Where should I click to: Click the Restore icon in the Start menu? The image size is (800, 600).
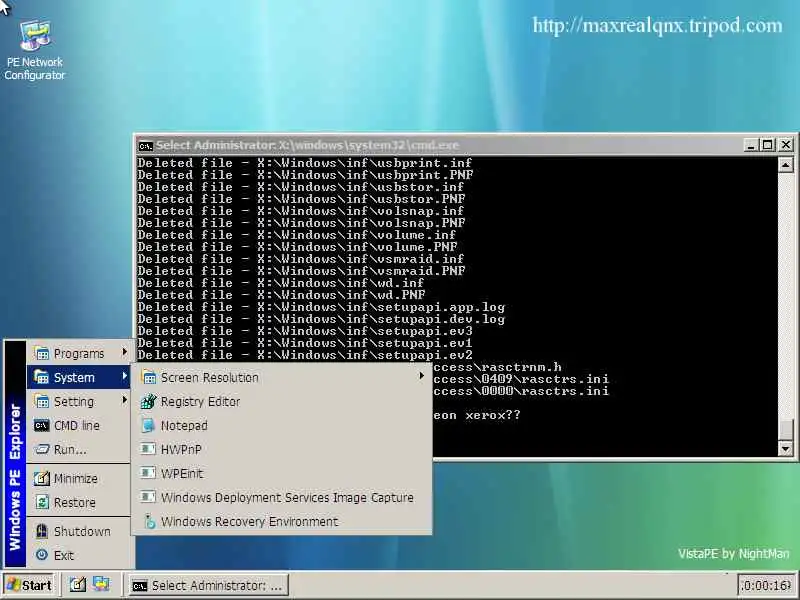click(x=41, y=503)
